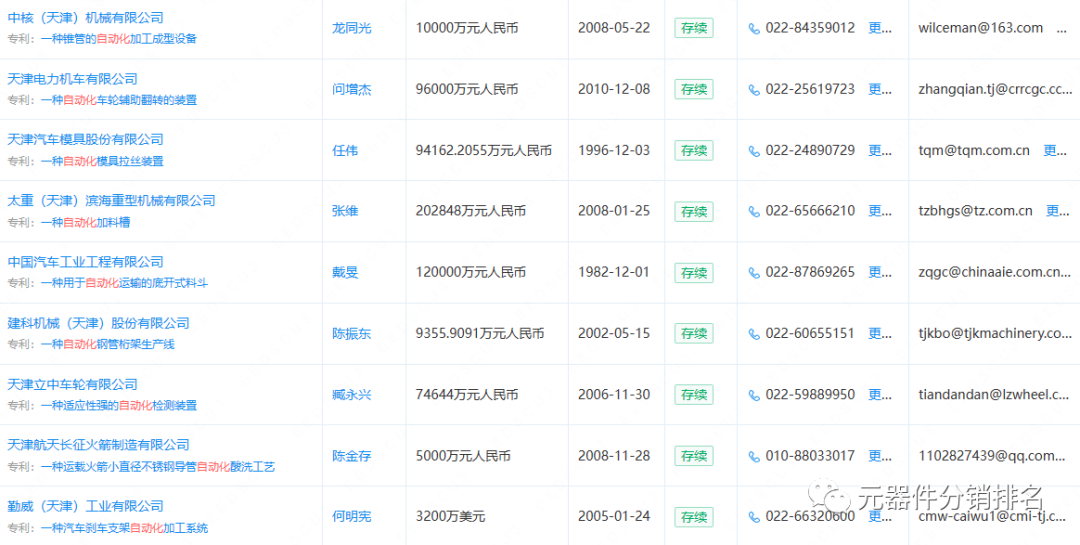Click phone icon beside 022-60655151

(x=754, y=334)
